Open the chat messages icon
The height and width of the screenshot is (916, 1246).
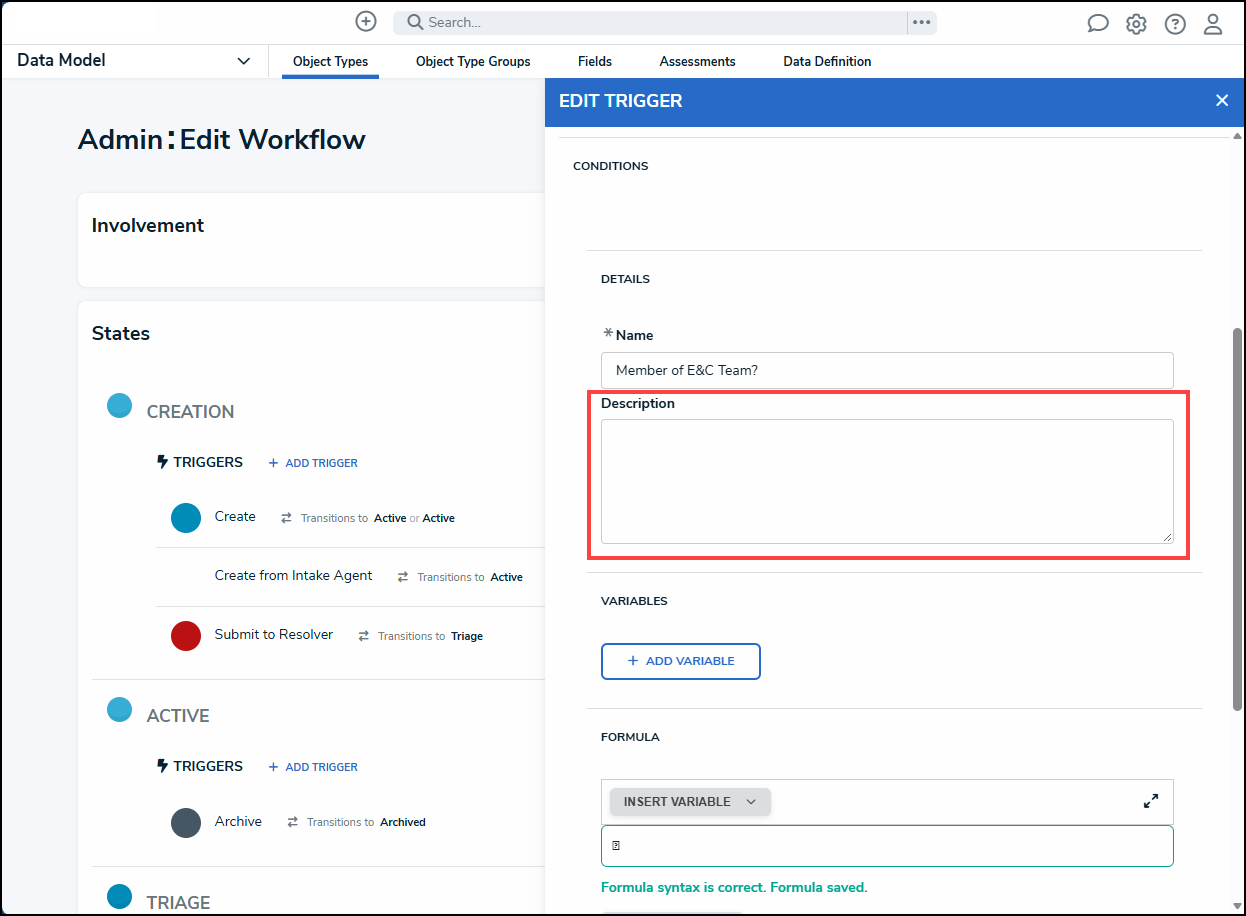coord(1098,24)
